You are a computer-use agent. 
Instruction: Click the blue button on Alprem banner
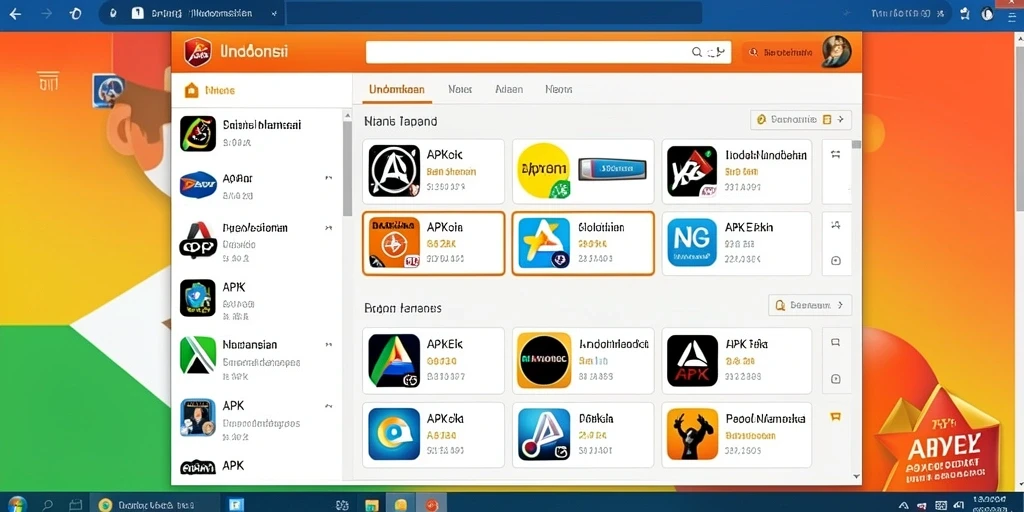point(612,169)
